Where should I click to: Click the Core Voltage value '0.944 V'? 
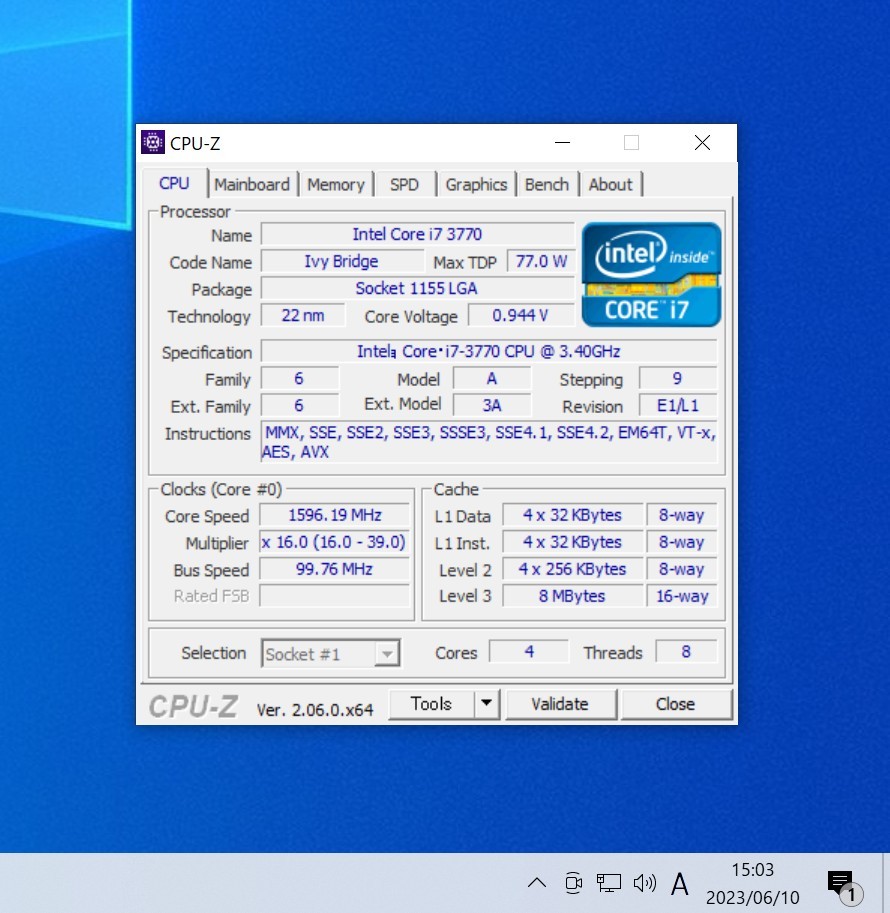tap(520, 316)
